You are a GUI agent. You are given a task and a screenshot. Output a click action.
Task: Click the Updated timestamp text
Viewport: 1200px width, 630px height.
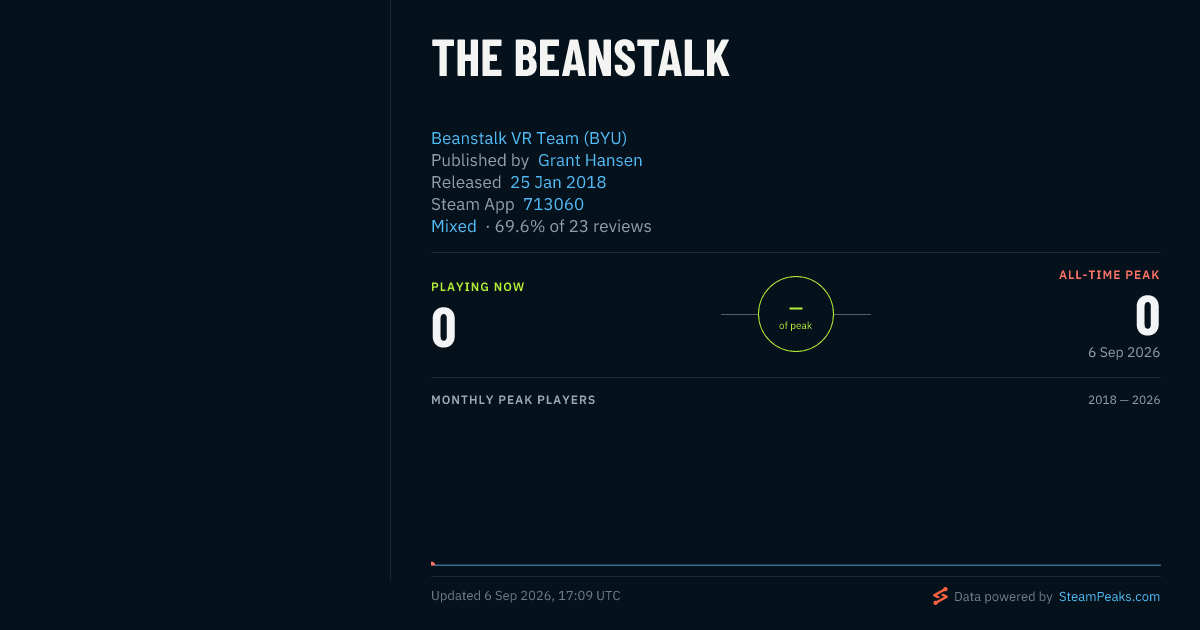(x=526, y=596)
